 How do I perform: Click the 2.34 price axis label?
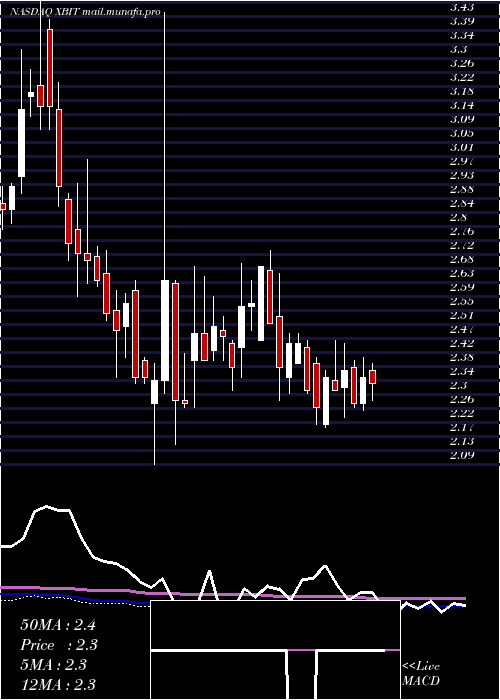pyautogui.click(x=462, y=371)
